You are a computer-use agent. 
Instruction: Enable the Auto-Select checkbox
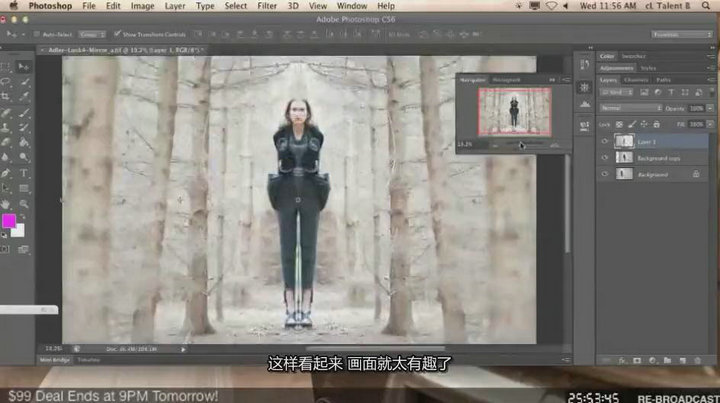(x=35, y=33)
